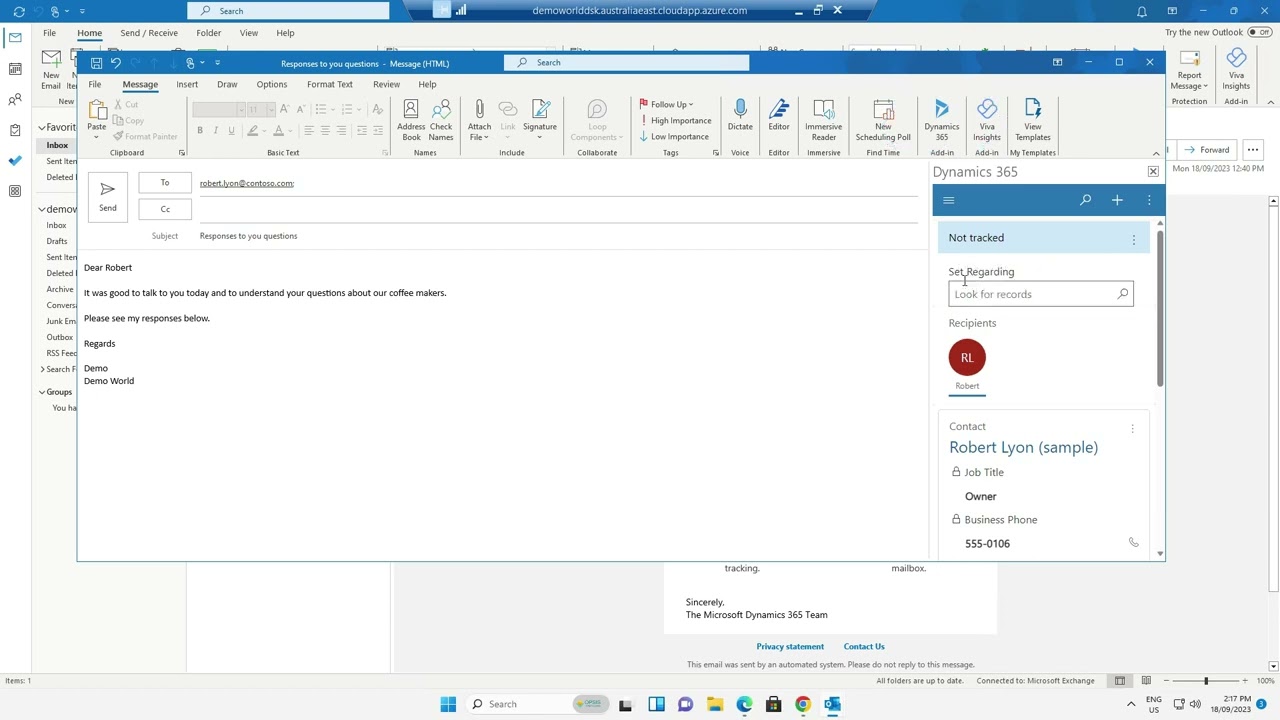Viewport: 1280px width, 720px height.
Task: Click the To recipient button
Action: (165, 183)
